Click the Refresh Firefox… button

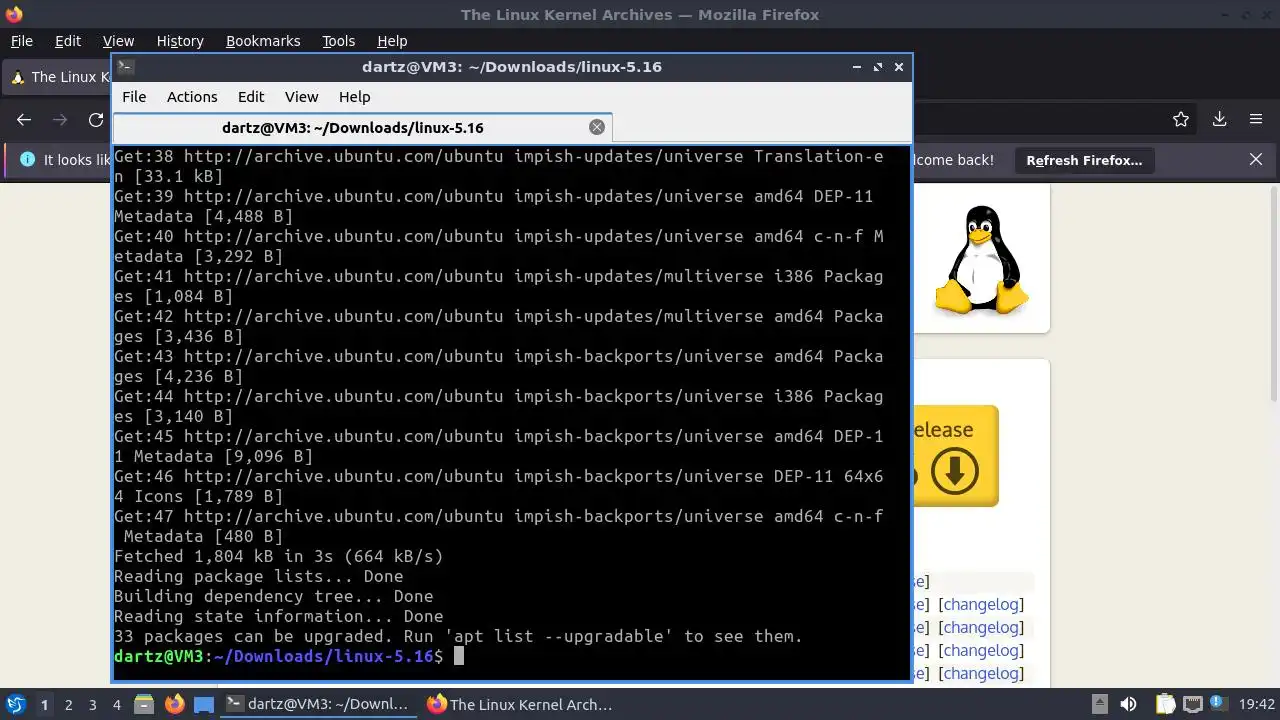[1084, 160]
